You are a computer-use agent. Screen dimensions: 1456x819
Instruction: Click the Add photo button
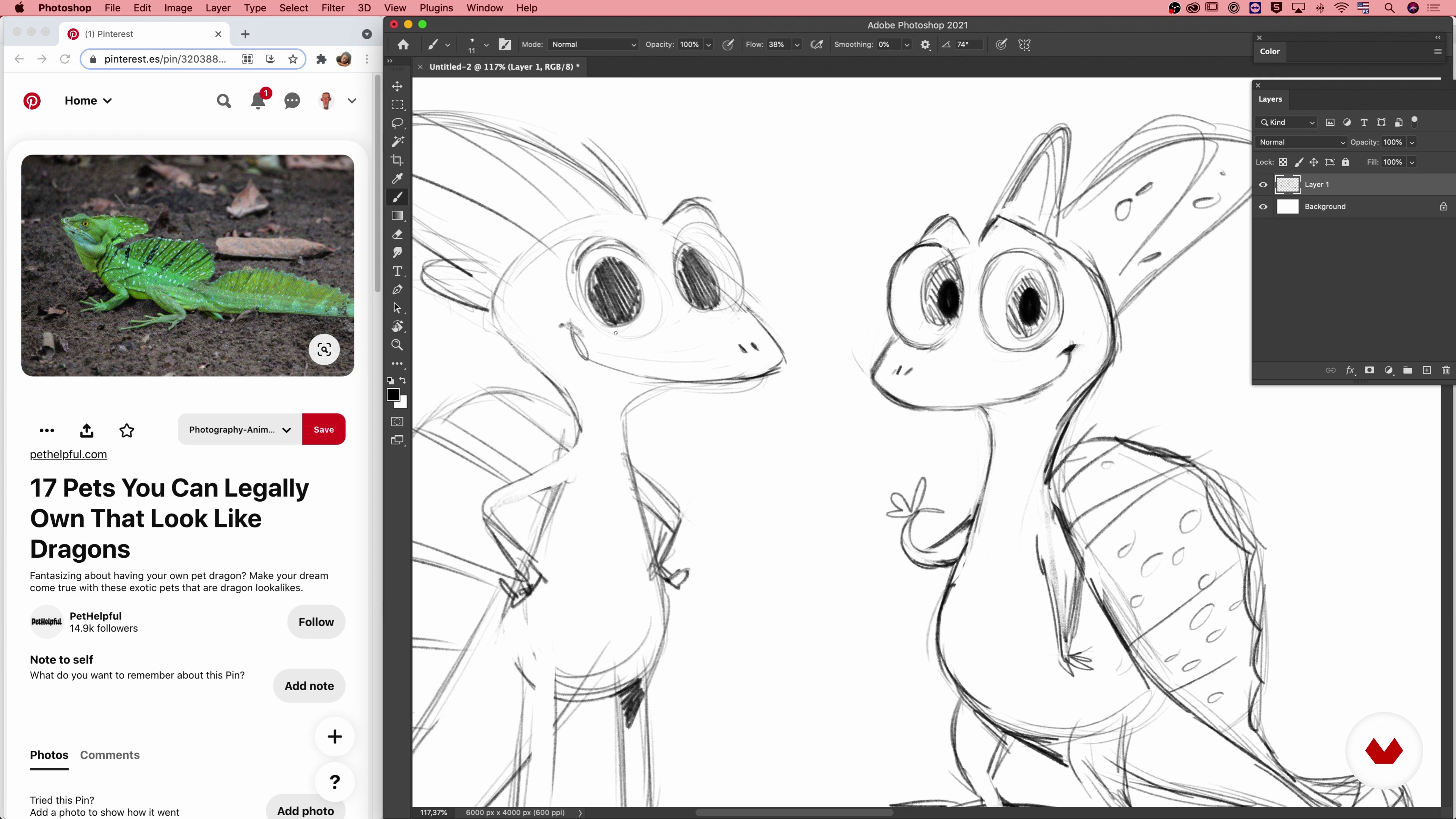tap(306, 810)
